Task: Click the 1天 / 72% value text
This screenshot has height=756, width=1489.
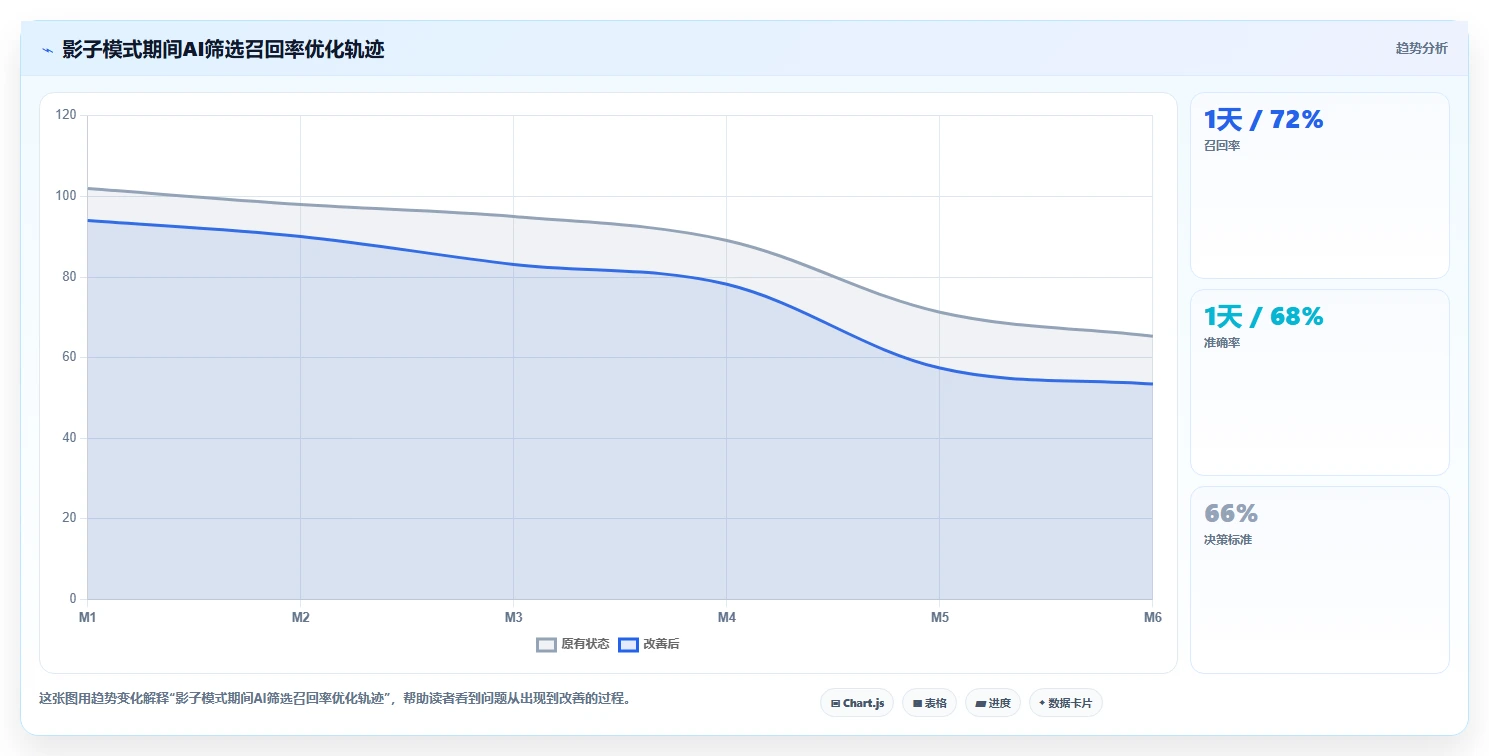Action: pos(1263,120)
